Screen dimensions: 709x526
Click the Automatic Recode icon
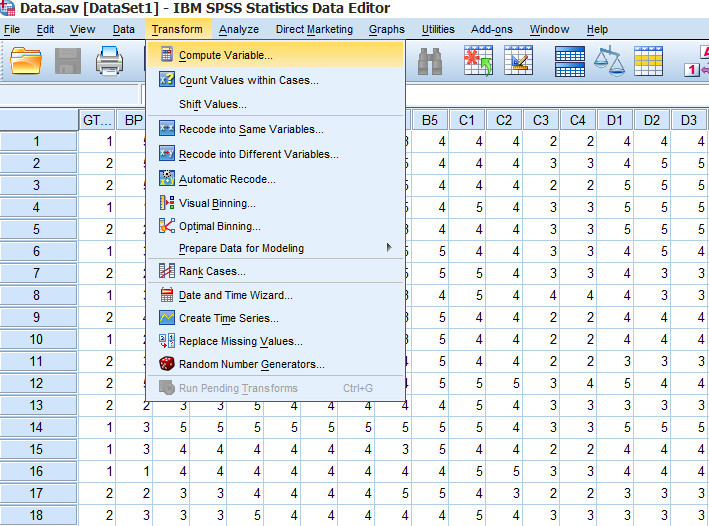166,178
